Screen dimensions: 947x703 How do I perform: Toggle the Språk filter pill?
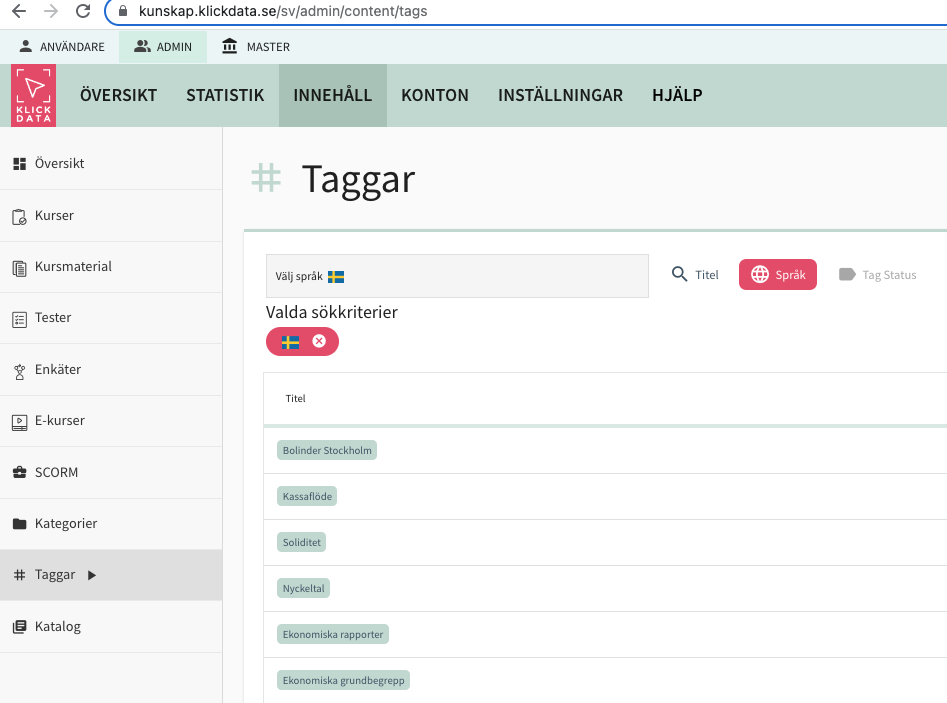point(777,274)
